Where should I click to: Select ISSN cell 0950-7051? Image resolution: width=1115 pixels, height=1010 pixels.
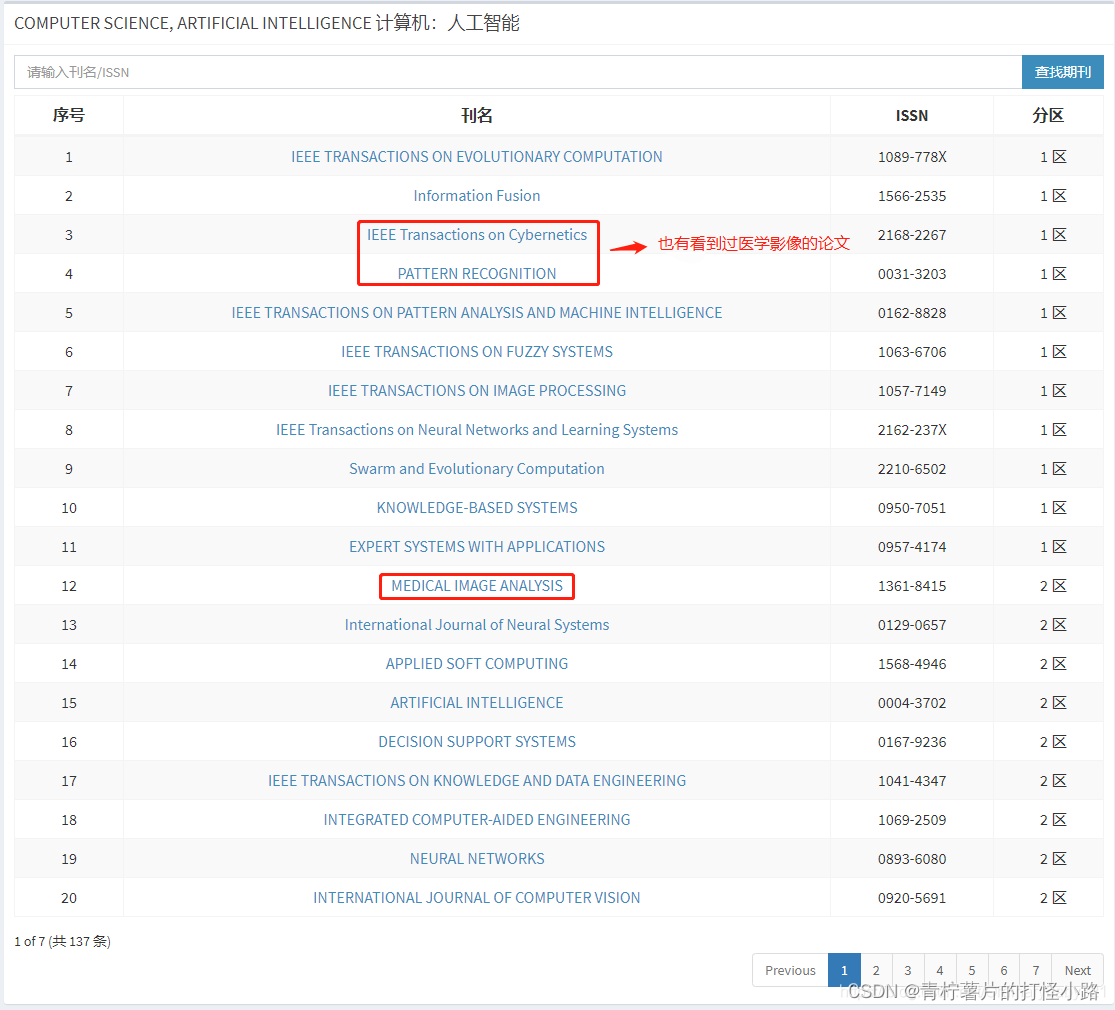pos(912,508)
